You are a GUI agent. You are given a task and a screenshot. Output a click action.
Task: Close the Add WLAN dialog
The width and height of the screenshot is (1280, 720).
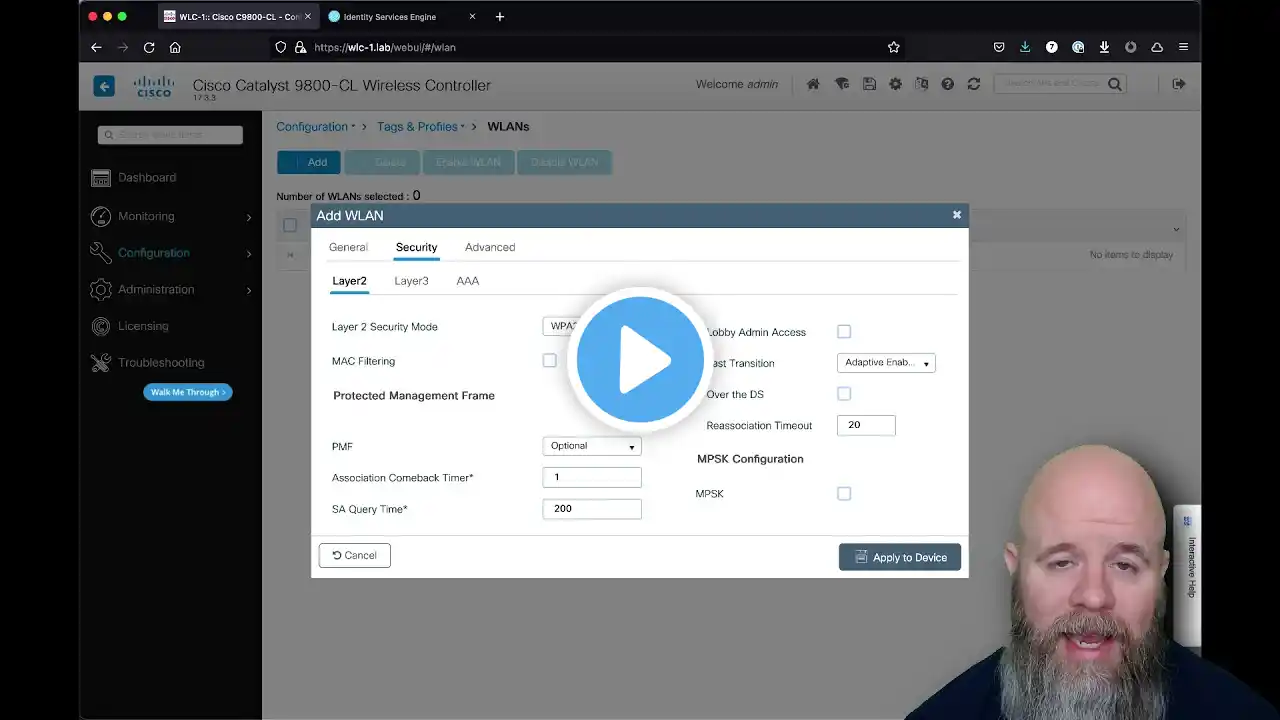(957, 215)
